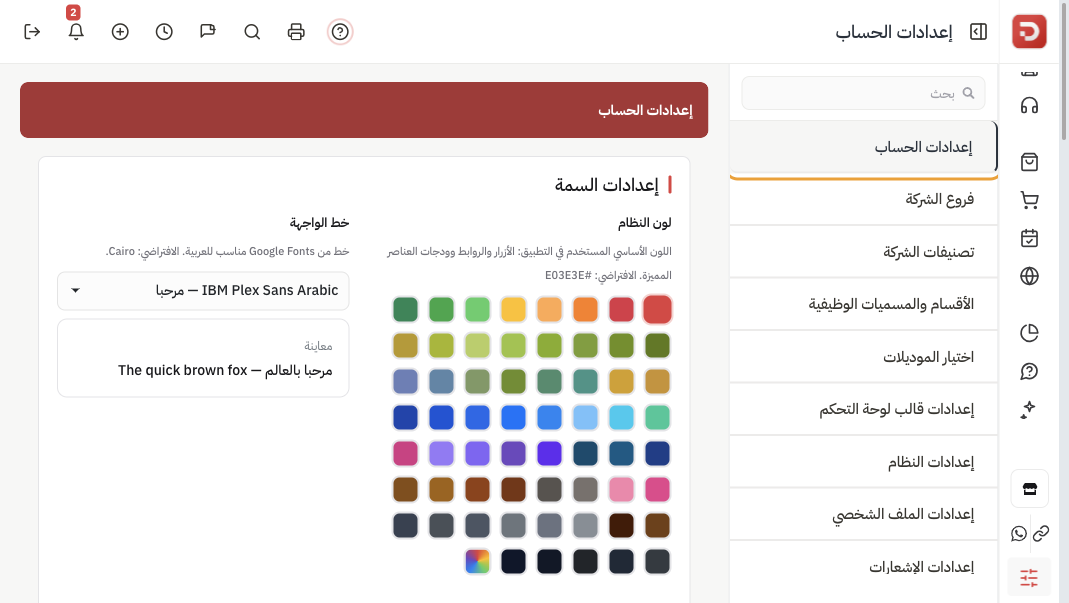1069x603 pixels.
Task: Click the font preview box The quick brown fox
Action: pos(203,358)
